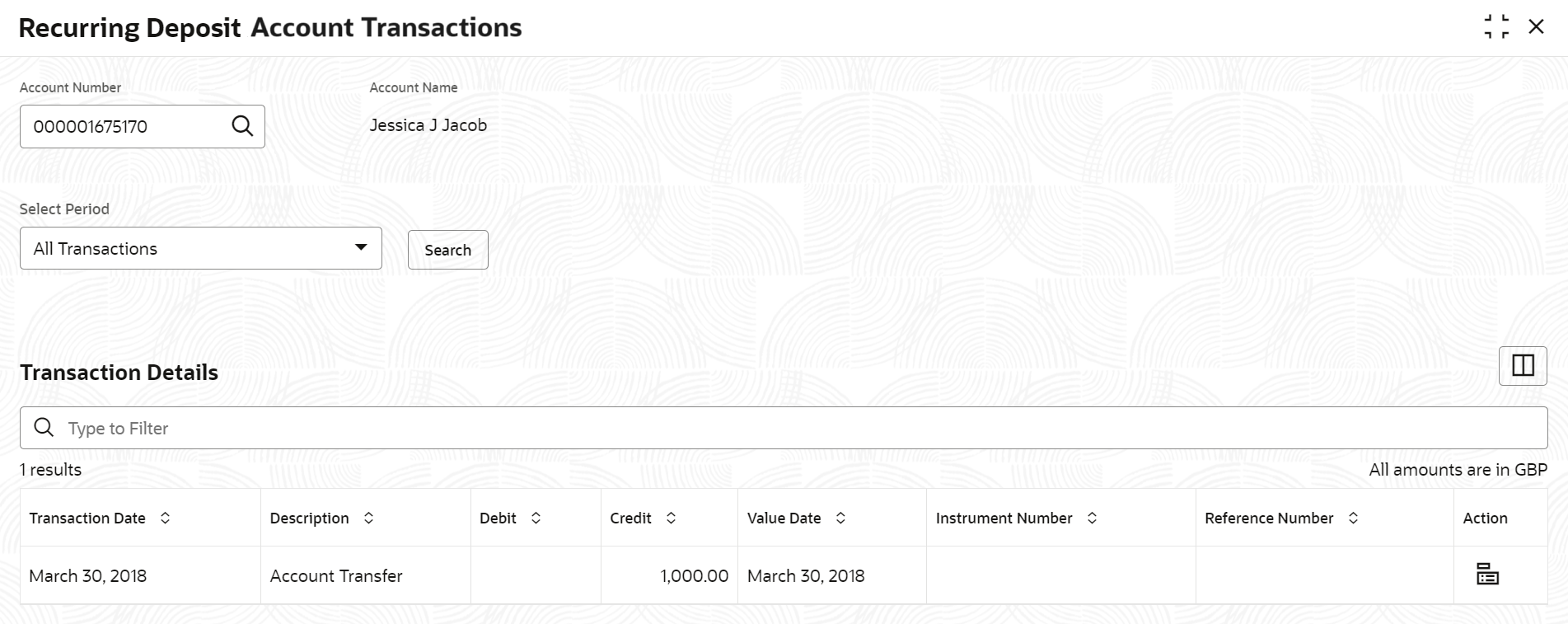Click the 1,000.00 credit amount cell

click(694, 575)
